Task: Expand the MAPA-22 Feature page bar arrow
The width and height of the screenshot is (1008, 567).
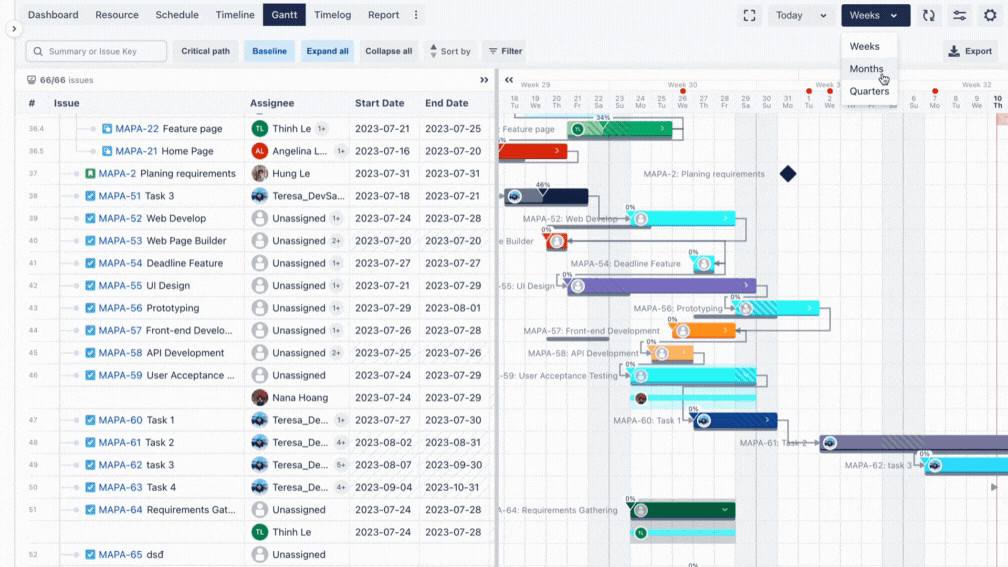Action: click(x=662, y=129)
